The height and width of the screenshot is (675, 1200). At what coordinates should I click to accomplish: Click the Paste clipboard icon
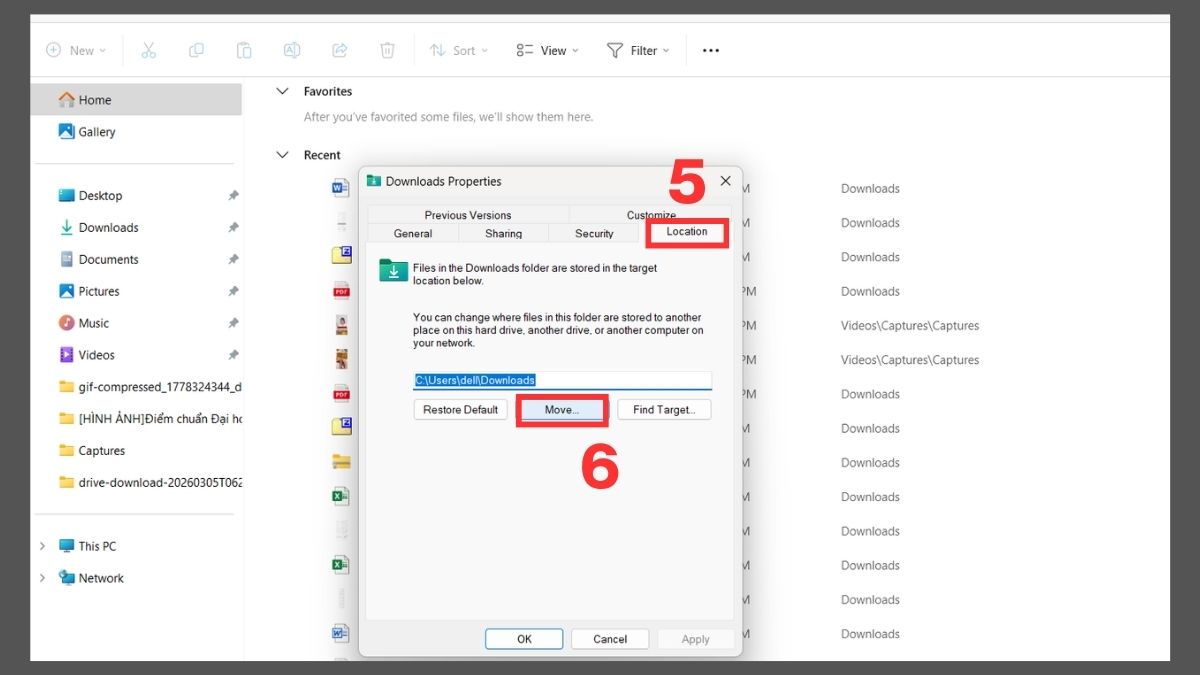[244, 50]
